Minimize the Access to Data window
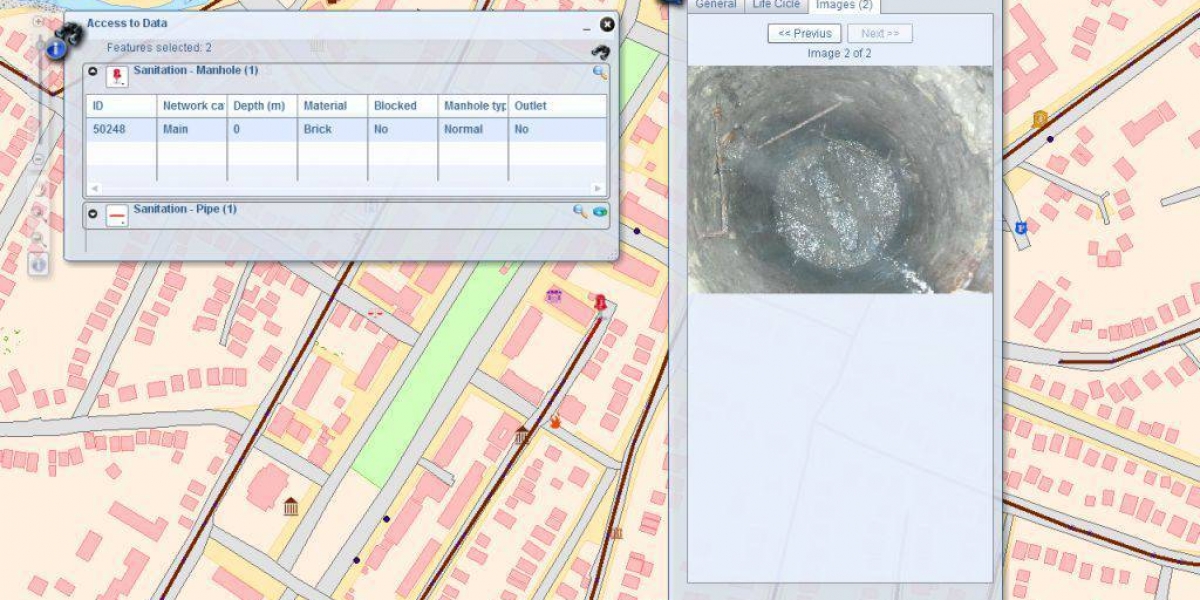 click(587, 30)
